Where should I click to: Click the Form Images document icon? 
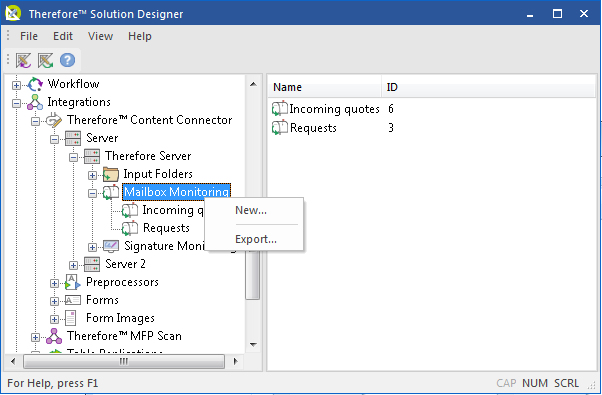coord(71,318)
